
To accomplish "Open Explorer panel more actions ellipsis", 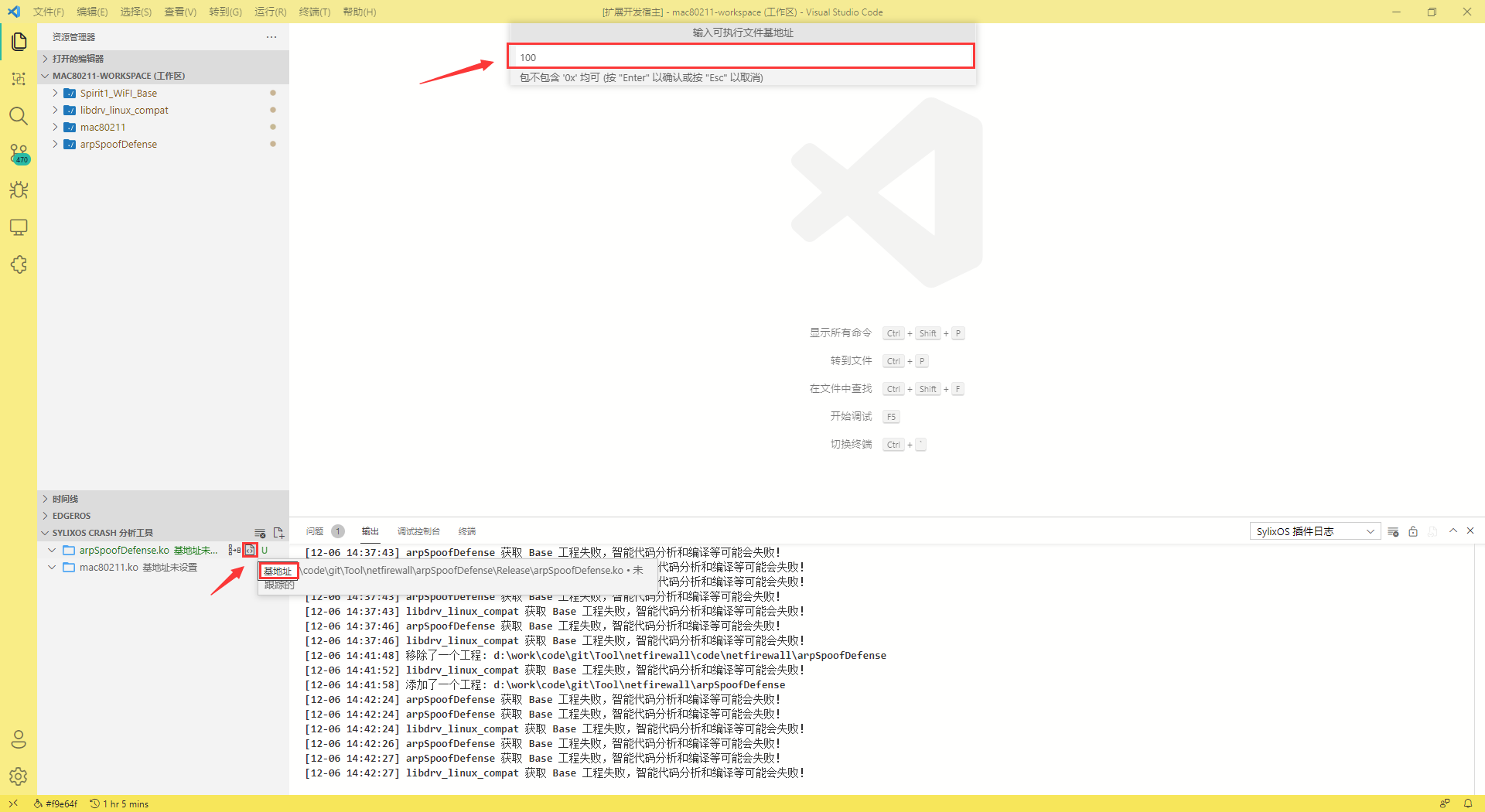I will point(271,37).
